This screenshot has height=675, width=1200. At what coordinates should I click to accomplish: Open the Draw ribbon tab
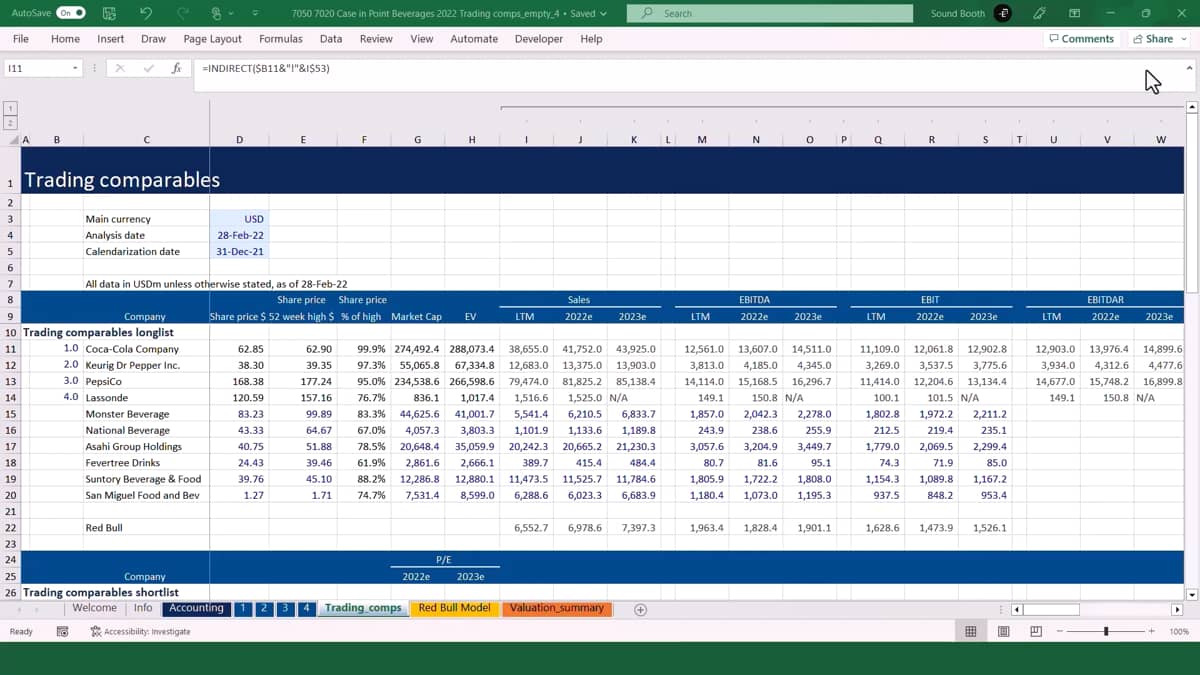pos(153,39)
